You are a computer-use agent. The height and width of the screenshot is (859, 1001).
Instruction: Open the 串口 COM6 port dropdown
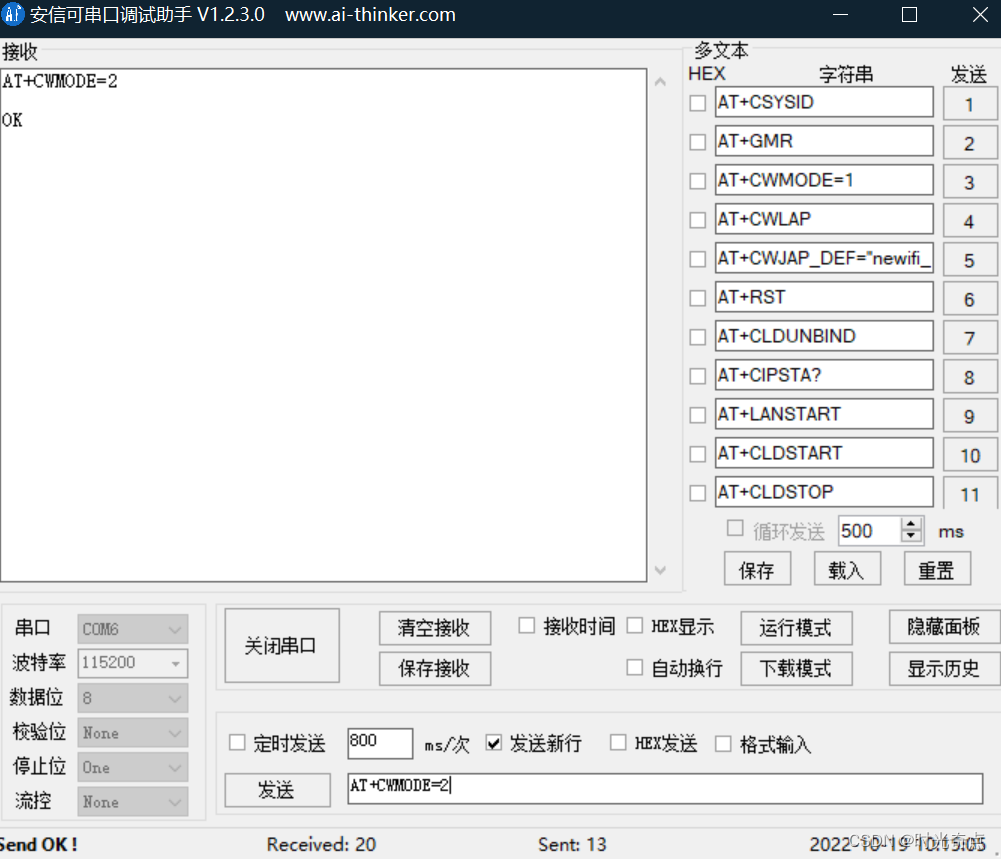pos(133,629)
